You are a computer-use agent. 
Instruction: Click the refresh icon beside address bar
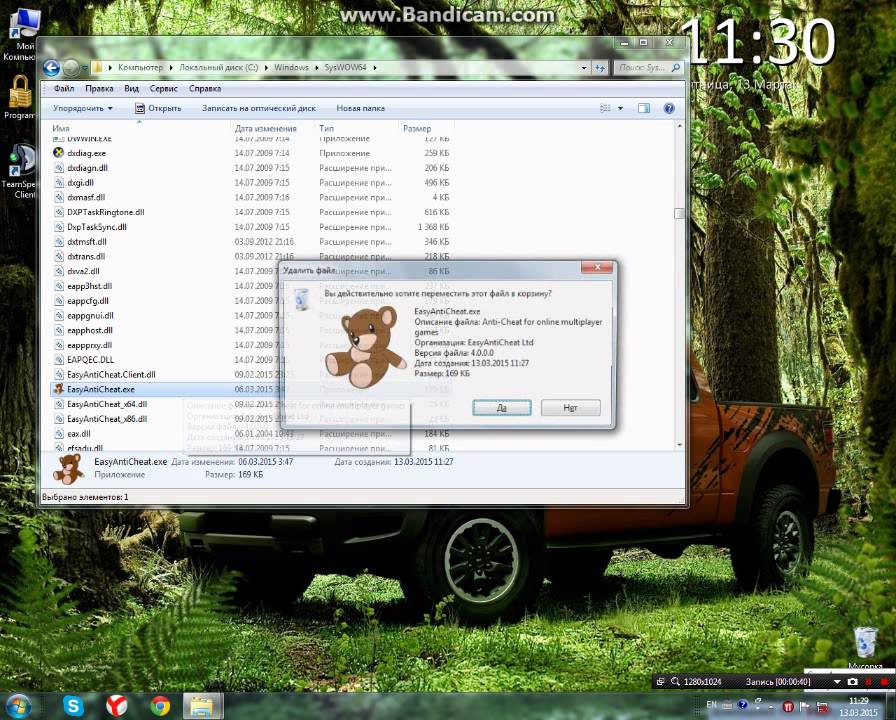click(599, 67)
